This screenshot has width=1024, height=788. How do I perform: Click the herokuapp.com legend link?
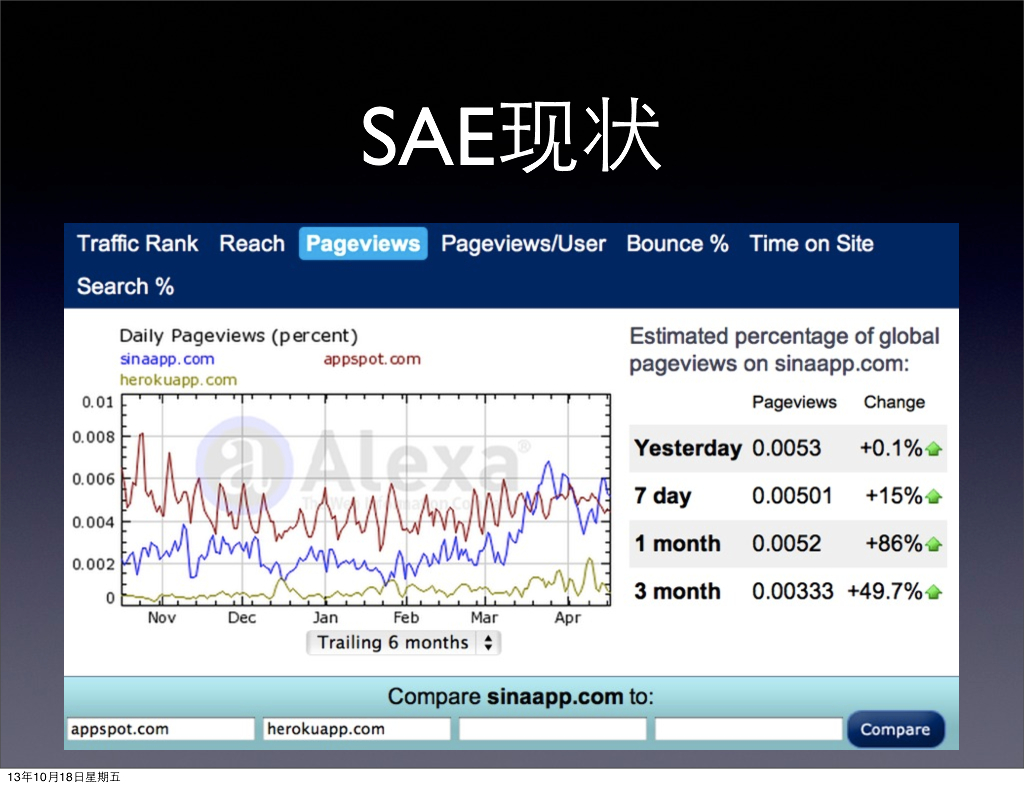[x=178, y=380]
